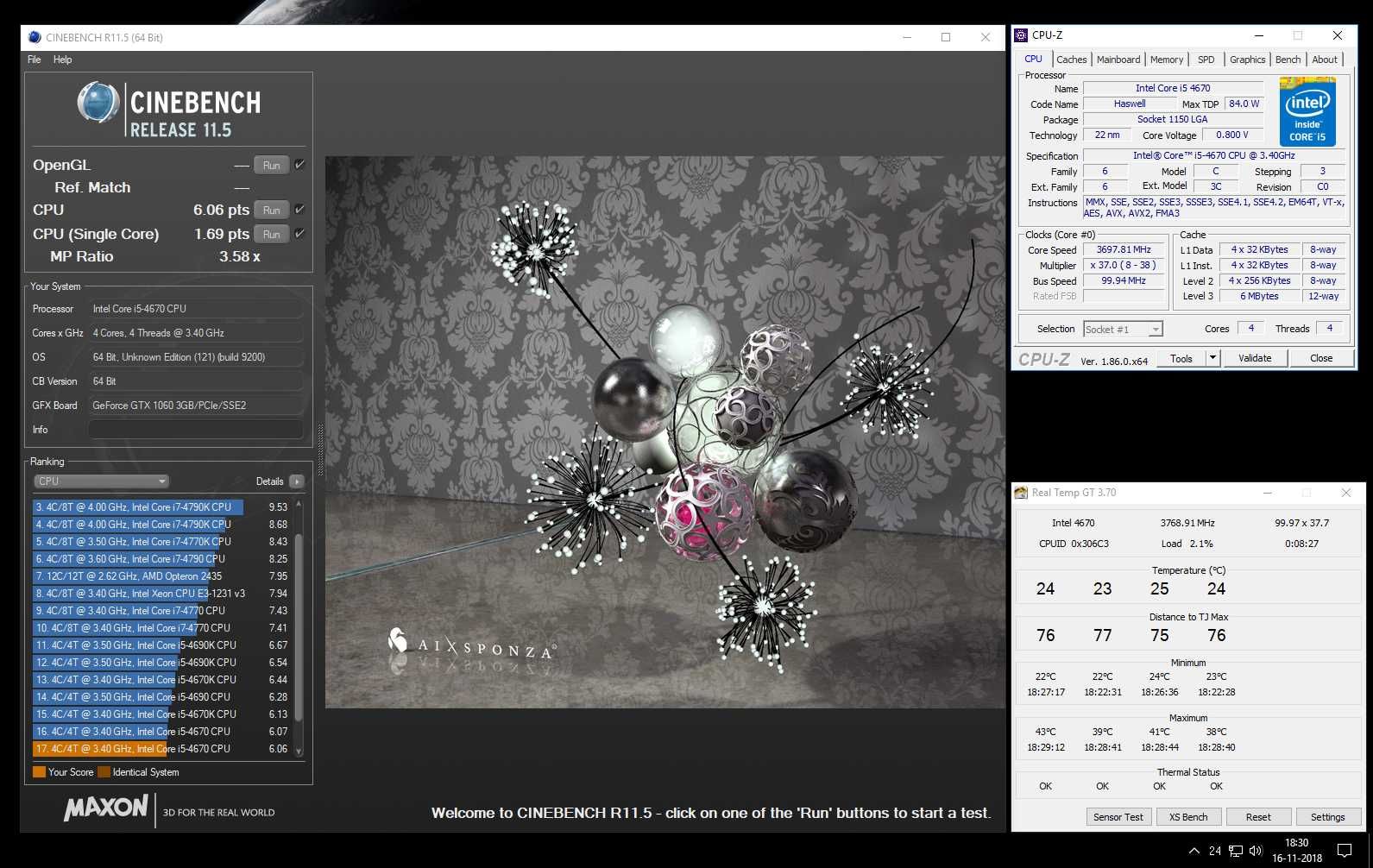The width and height of the screenshot is (1373, 868).
Task: Select highlighted row 17 i5-4670 6.06
Action: click(161, 749)
